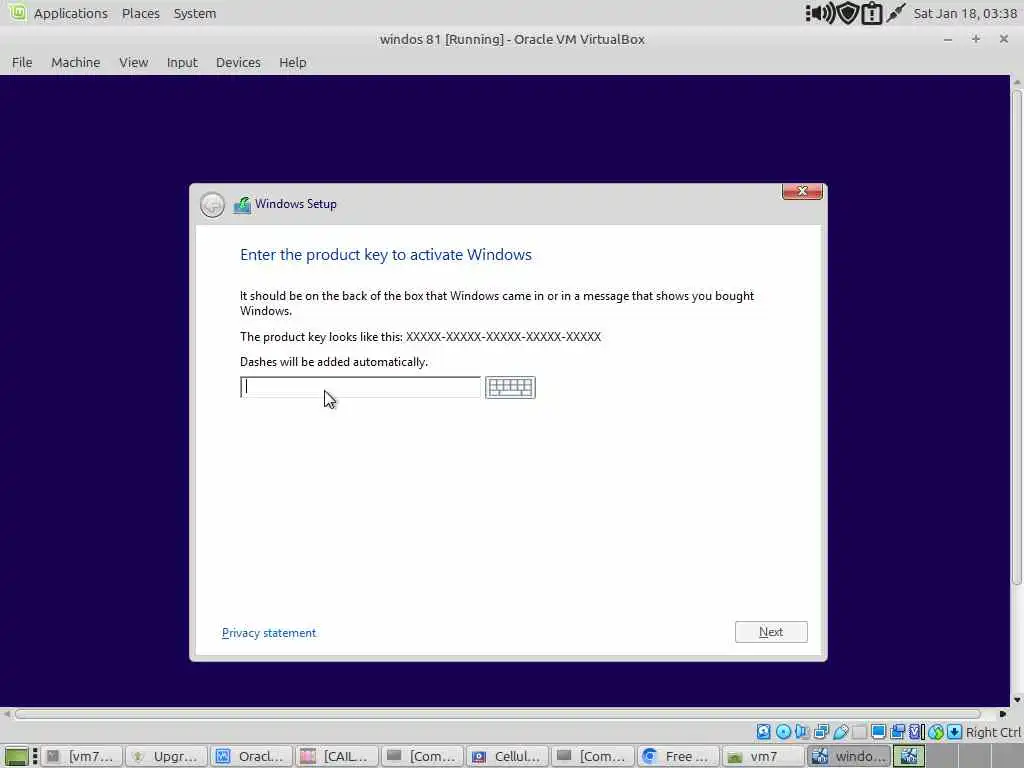1024x768 pixels.
Task: Click the shared folders status icon
Action: [859, 731]
